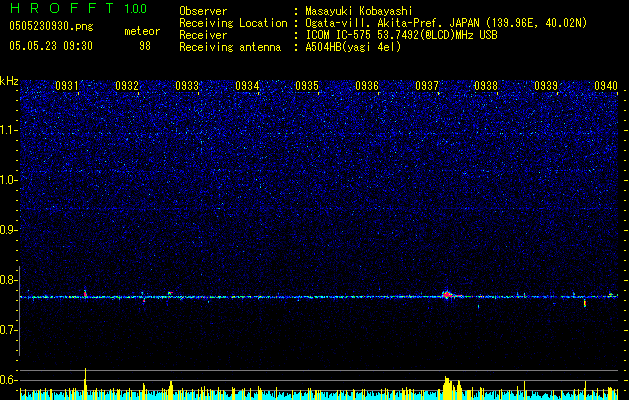Click the antenna A504HB(yagi 4el) text
This screenshot has height=400, width=629.
[x=353, y=47]
